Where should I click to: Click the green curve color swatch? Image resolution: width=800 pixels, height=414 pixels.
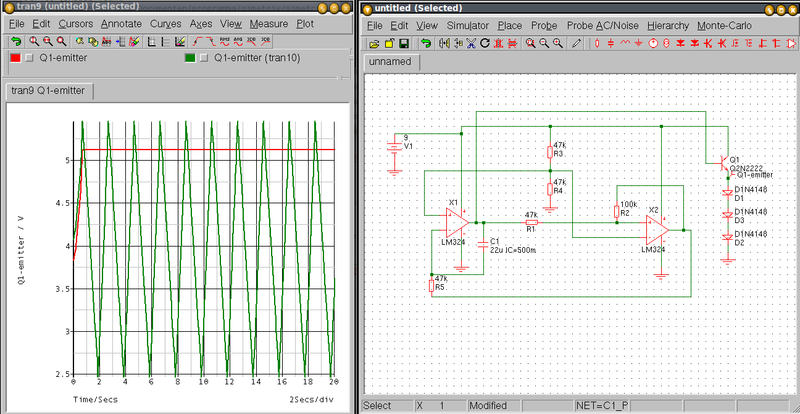point(190,59)
